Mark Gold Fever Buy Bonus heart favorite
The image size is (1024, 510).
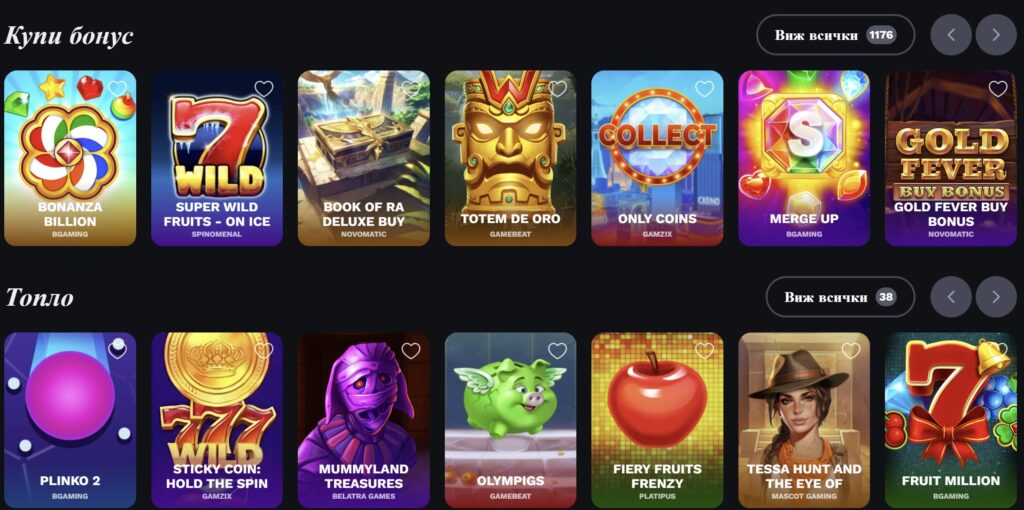pyautogui.click(x=998, y=89)
